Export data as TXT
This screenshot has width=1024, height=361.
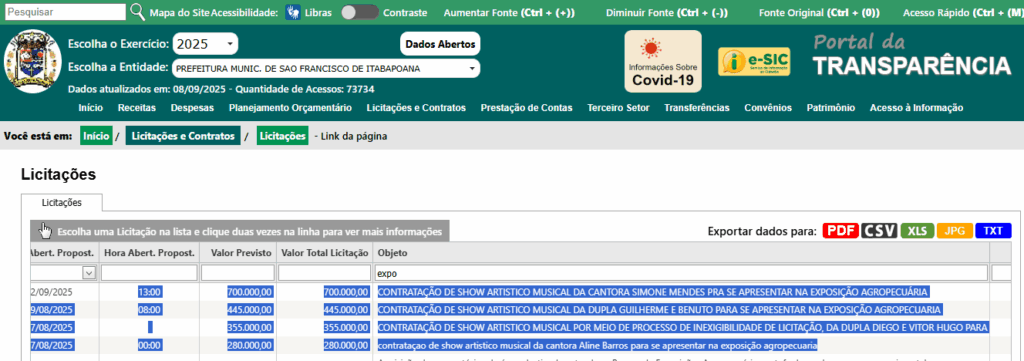tap(993, 230)
